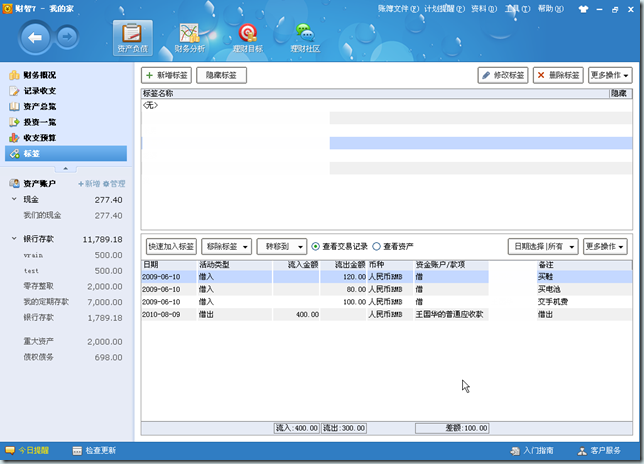Screen dimensions: 644x464
Task: Click the 新增标签 button
Action: point(166,75)
